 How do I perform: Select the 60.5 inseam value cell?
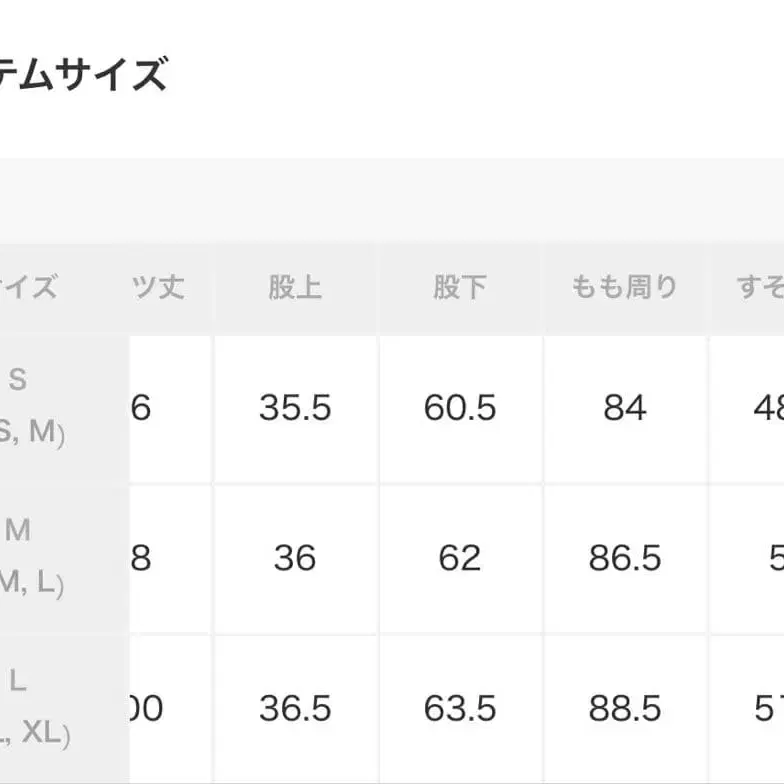pyautogui.click(x=460, y=408)
